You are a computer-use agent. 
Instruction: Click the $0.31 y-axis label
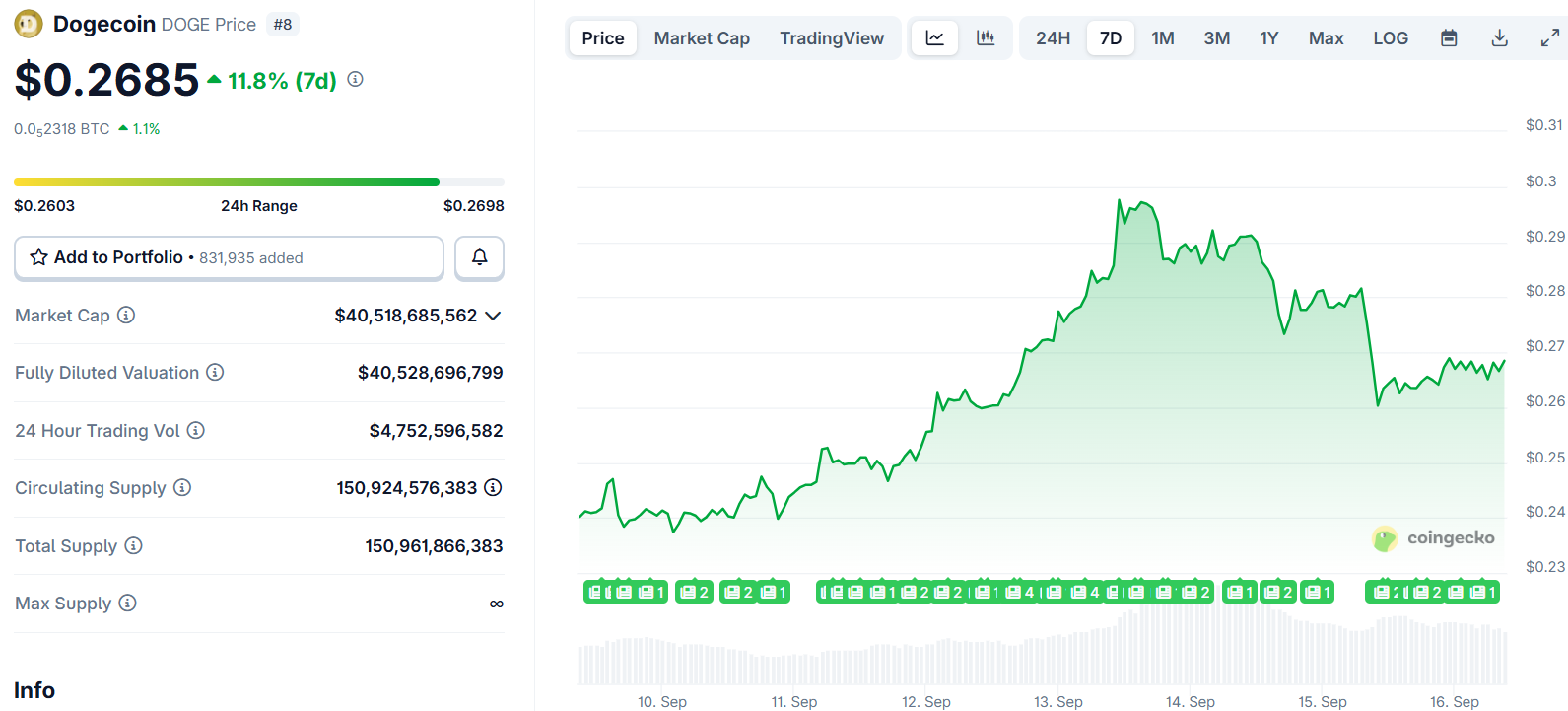(1544, 125)
